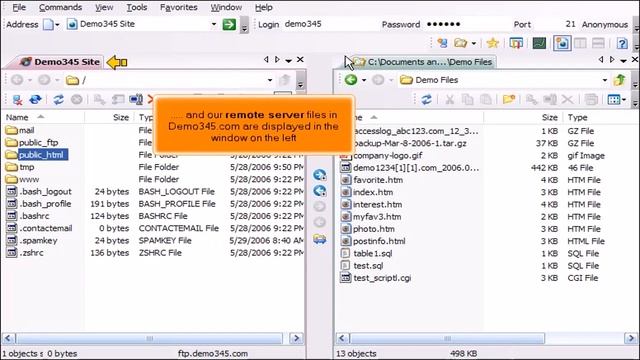Open the Site Manager icon in top toolbar
The width and height of the screenshot is (640, 360).
click(442, 43)
